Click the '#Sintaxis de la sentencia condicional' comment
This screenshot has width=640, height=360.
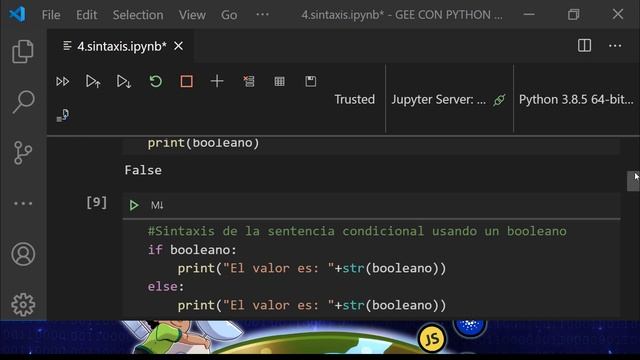(357, 231)
